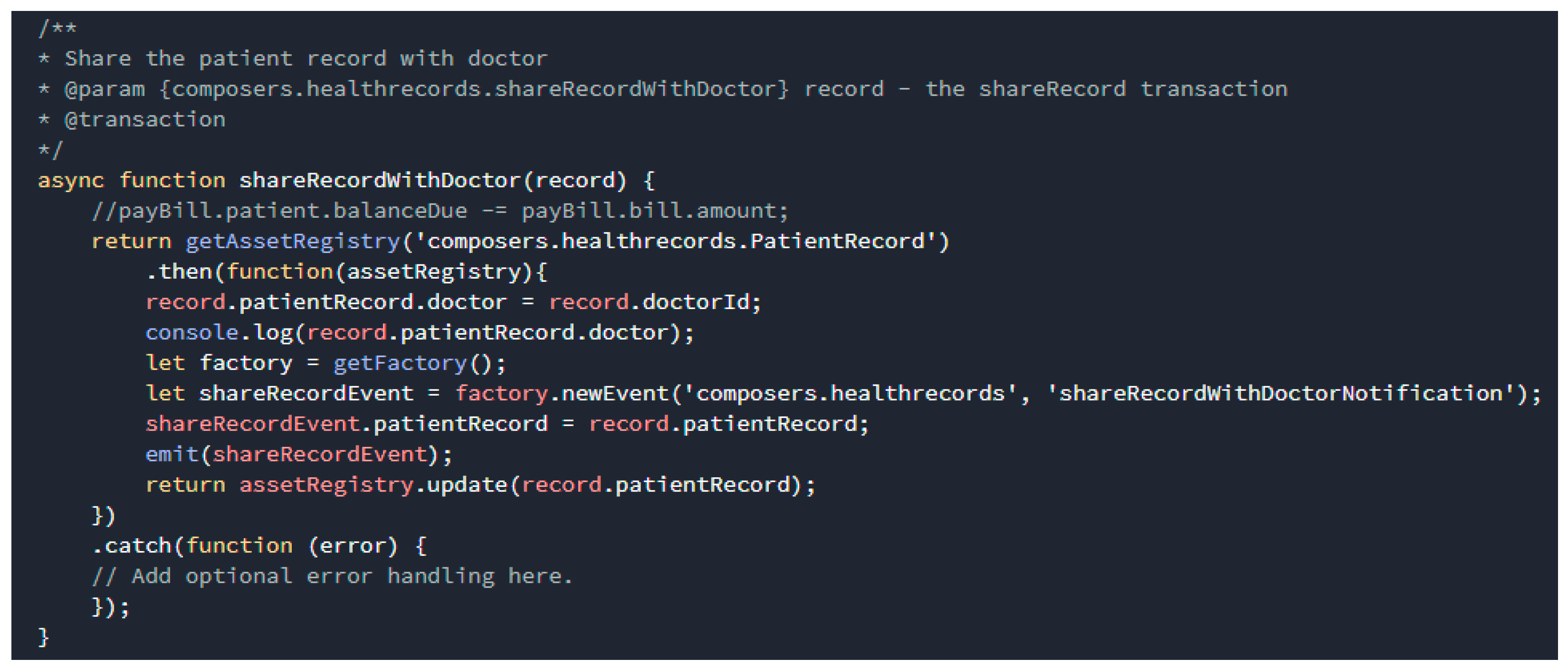Click record.doctorId in the assignment
Viewport: 1568px width, 668px height.
(x=655, y=302)
